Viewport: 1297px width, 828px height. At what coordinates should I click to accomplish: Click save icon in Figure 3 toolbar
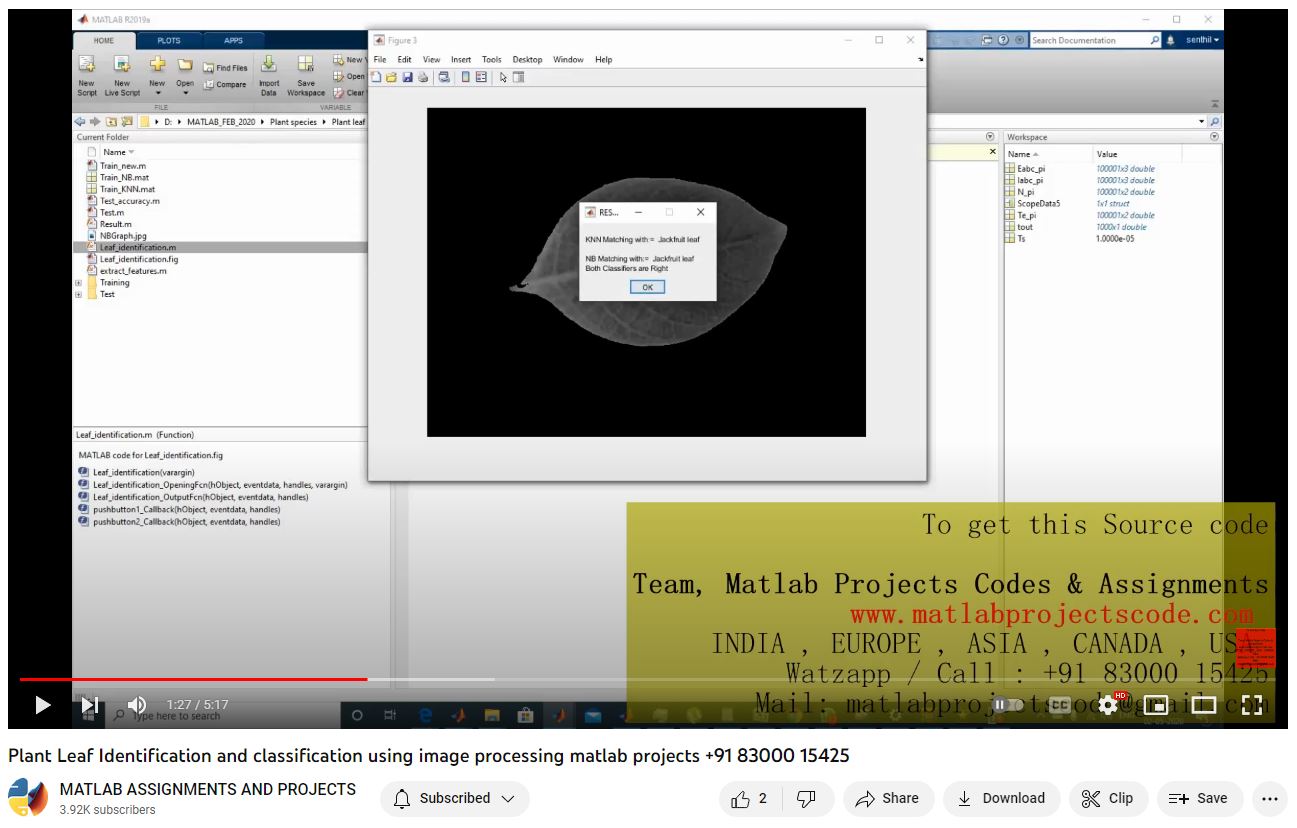click(407, 77)
